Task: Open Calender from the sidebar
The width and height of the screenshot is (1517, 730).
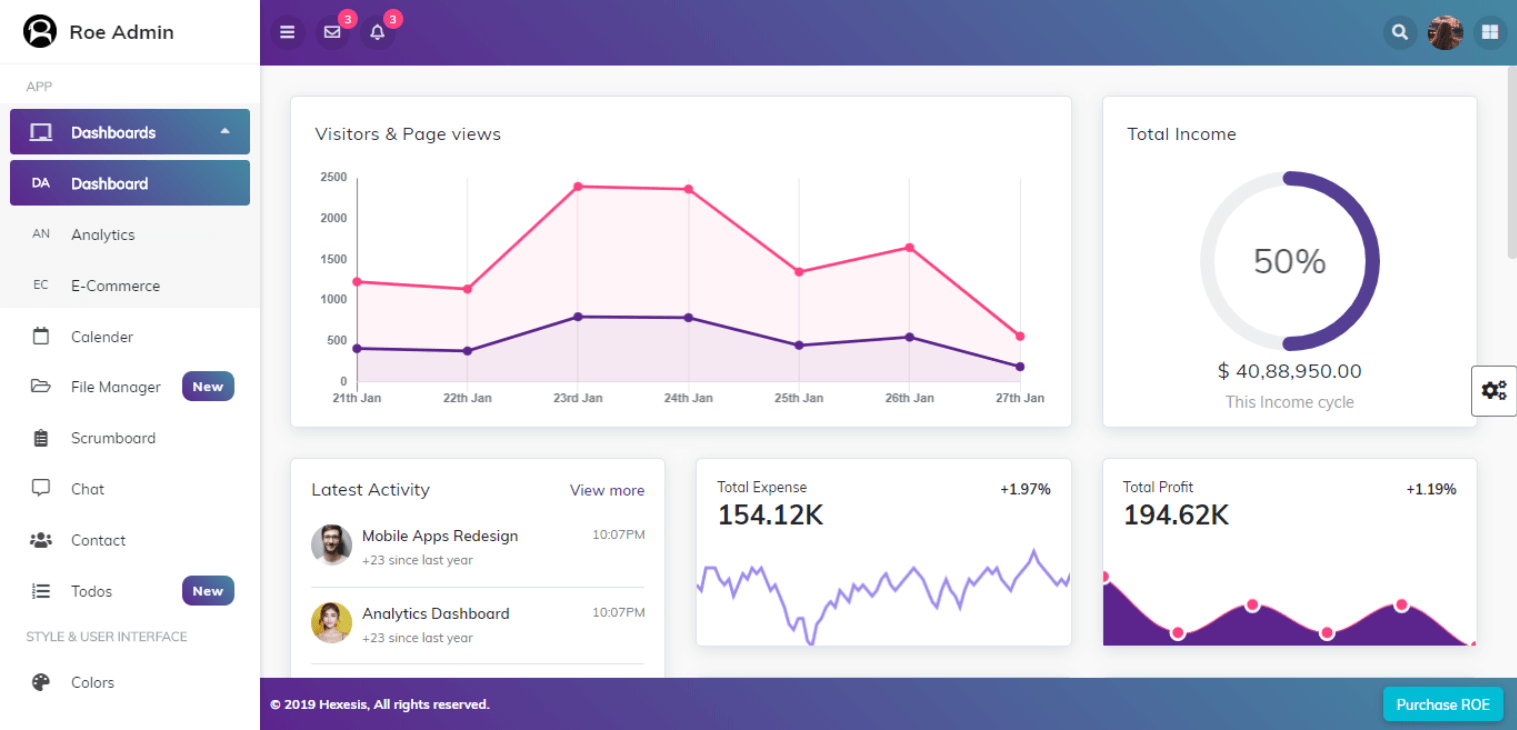Action: pos(101,337)
